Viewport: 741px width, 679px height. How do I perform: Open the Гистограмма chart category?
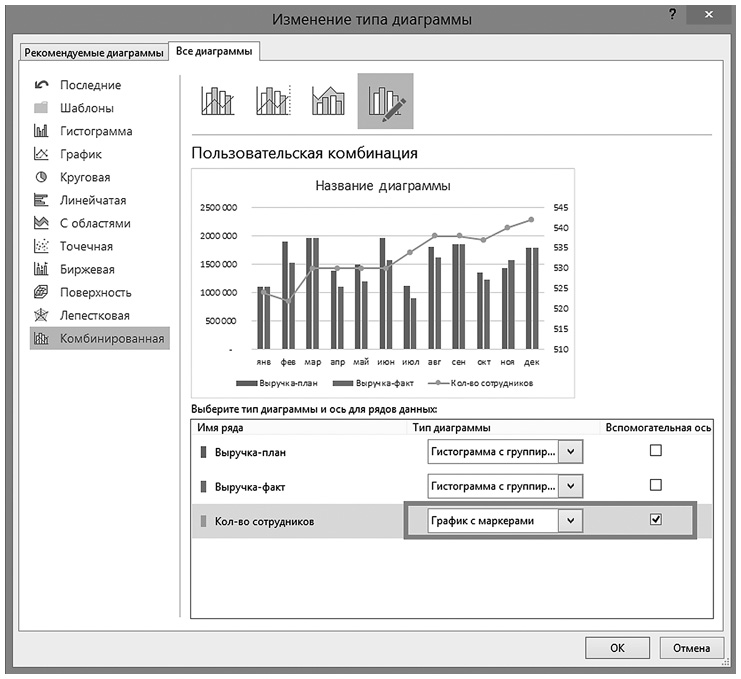click(x=95, y=131)
